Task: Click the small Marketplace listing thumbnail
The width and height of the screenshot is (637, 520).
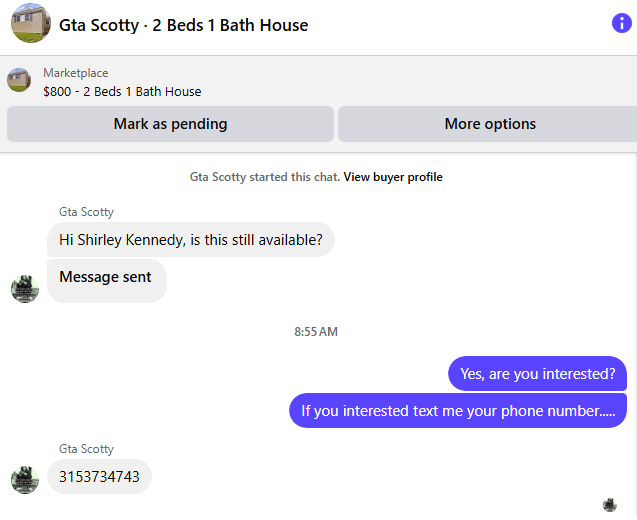Action: (19, 81)
